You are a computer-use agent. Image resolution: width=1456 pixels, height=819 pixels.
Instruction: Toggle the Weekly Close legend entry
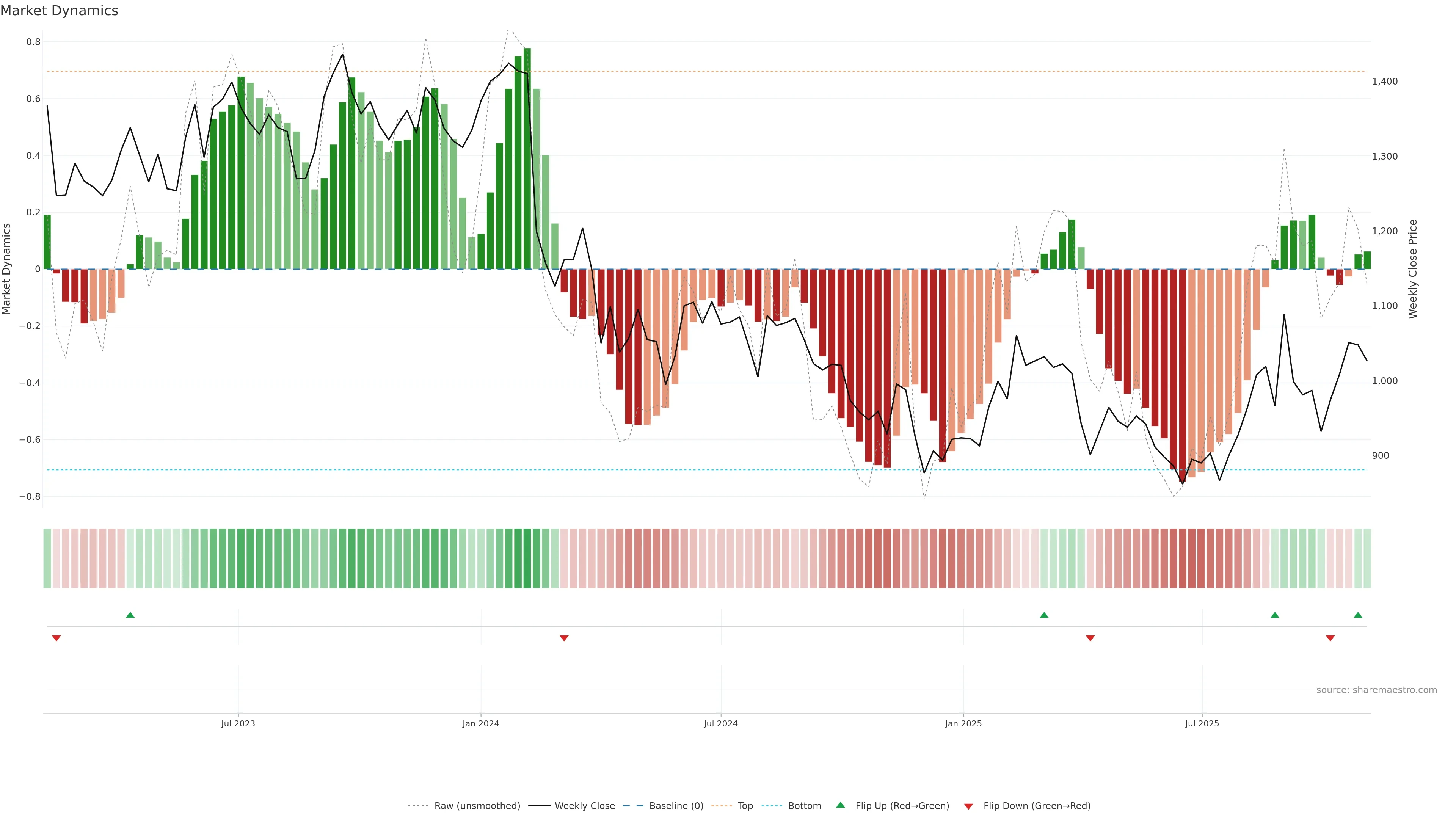click(584, 805)
